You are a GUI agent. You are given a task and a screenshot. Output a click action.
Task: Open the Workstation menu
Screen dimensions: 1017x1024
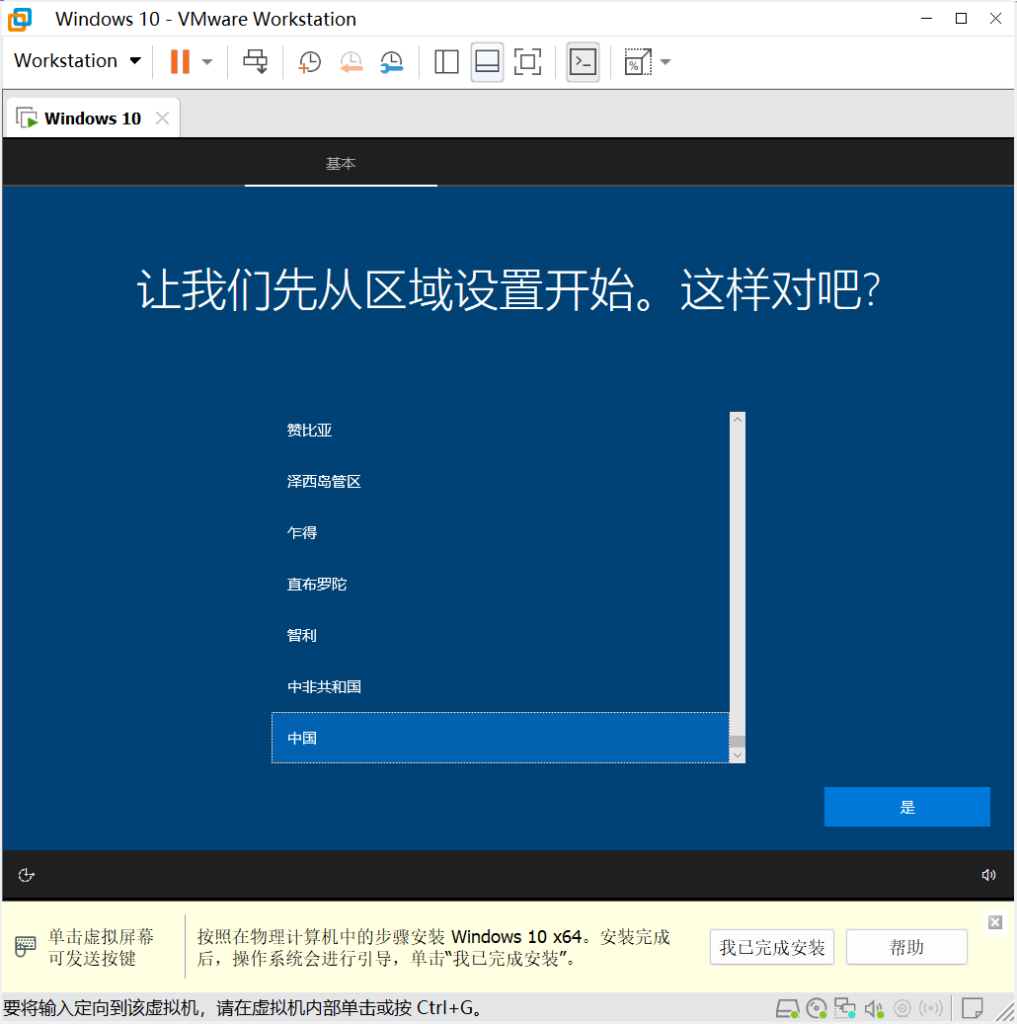coord(77,61)
